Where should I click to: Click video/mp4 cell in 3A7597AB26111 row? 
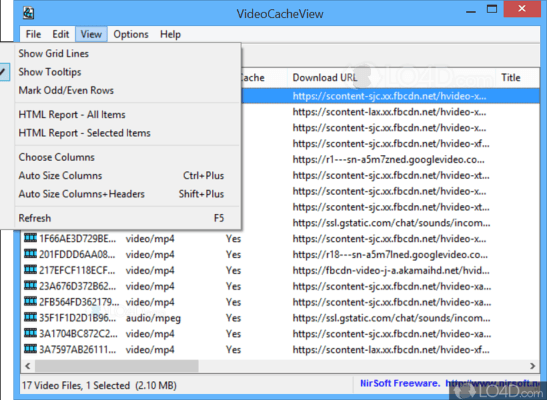pos(150,350)
